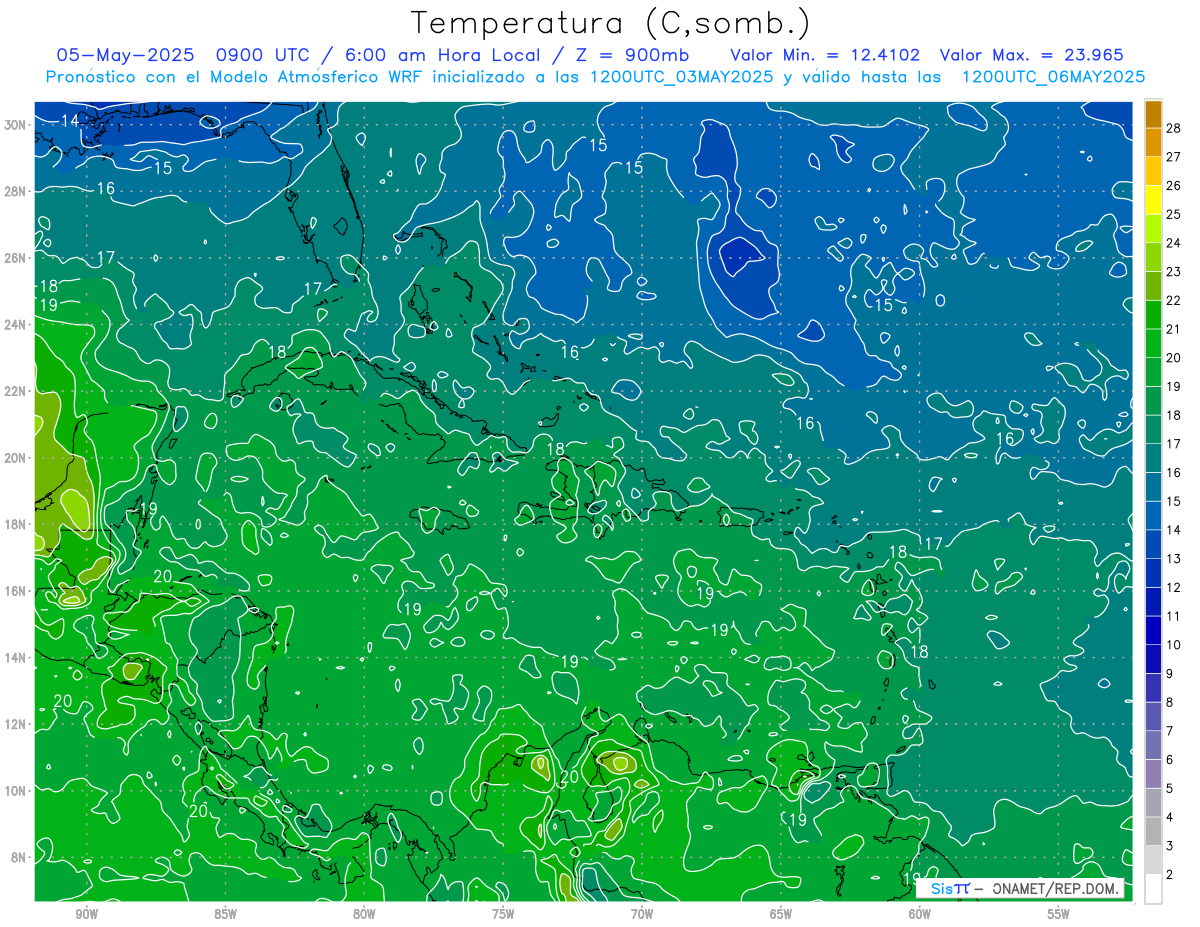Click the color bar scale label "24"
The height and width of the screenshot is (927, 1200).
tap(1173, 243)
